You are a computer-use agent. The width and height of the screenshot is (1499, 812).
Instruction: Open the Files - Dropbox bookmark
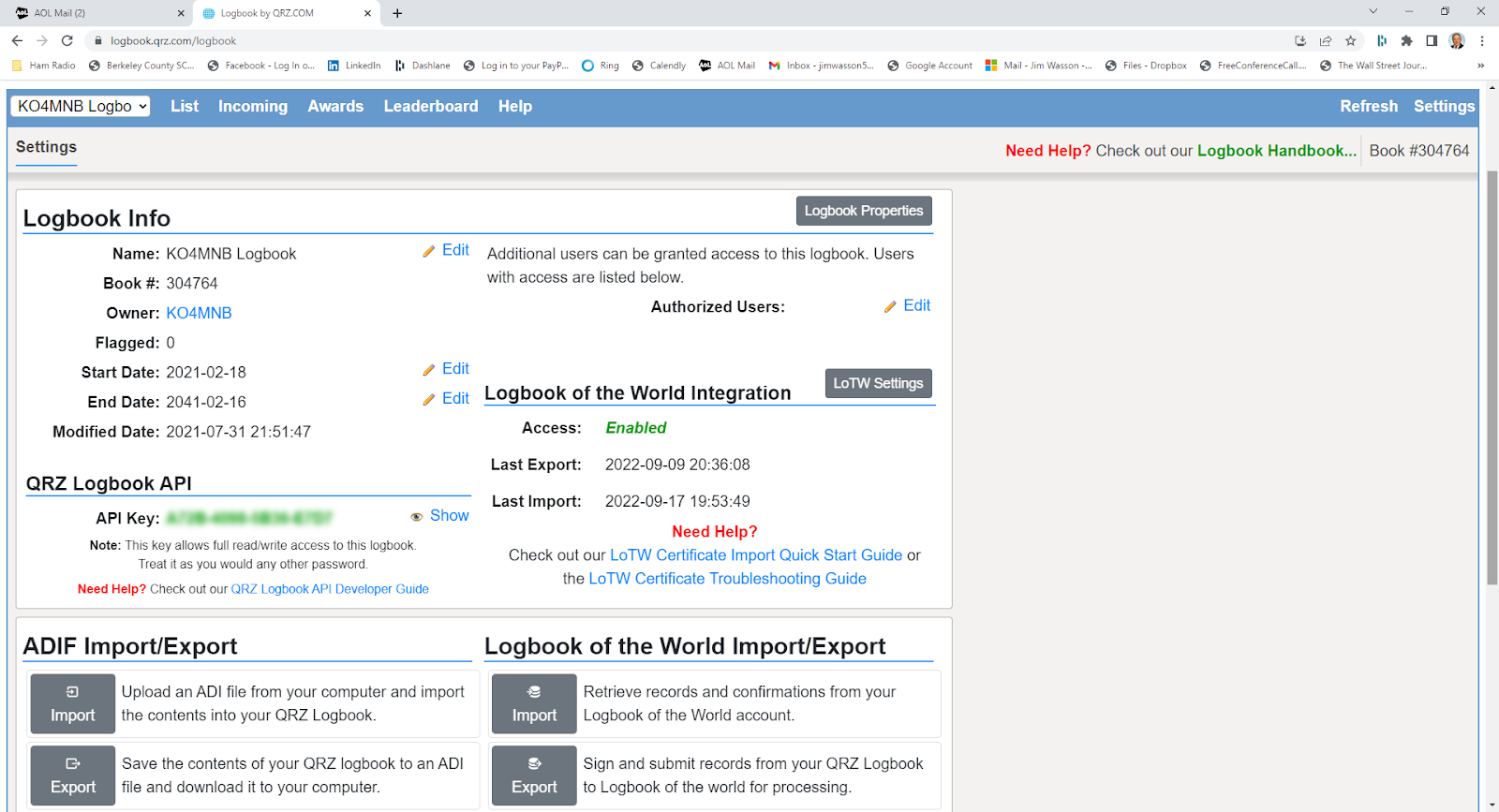tap(1146, 66)
